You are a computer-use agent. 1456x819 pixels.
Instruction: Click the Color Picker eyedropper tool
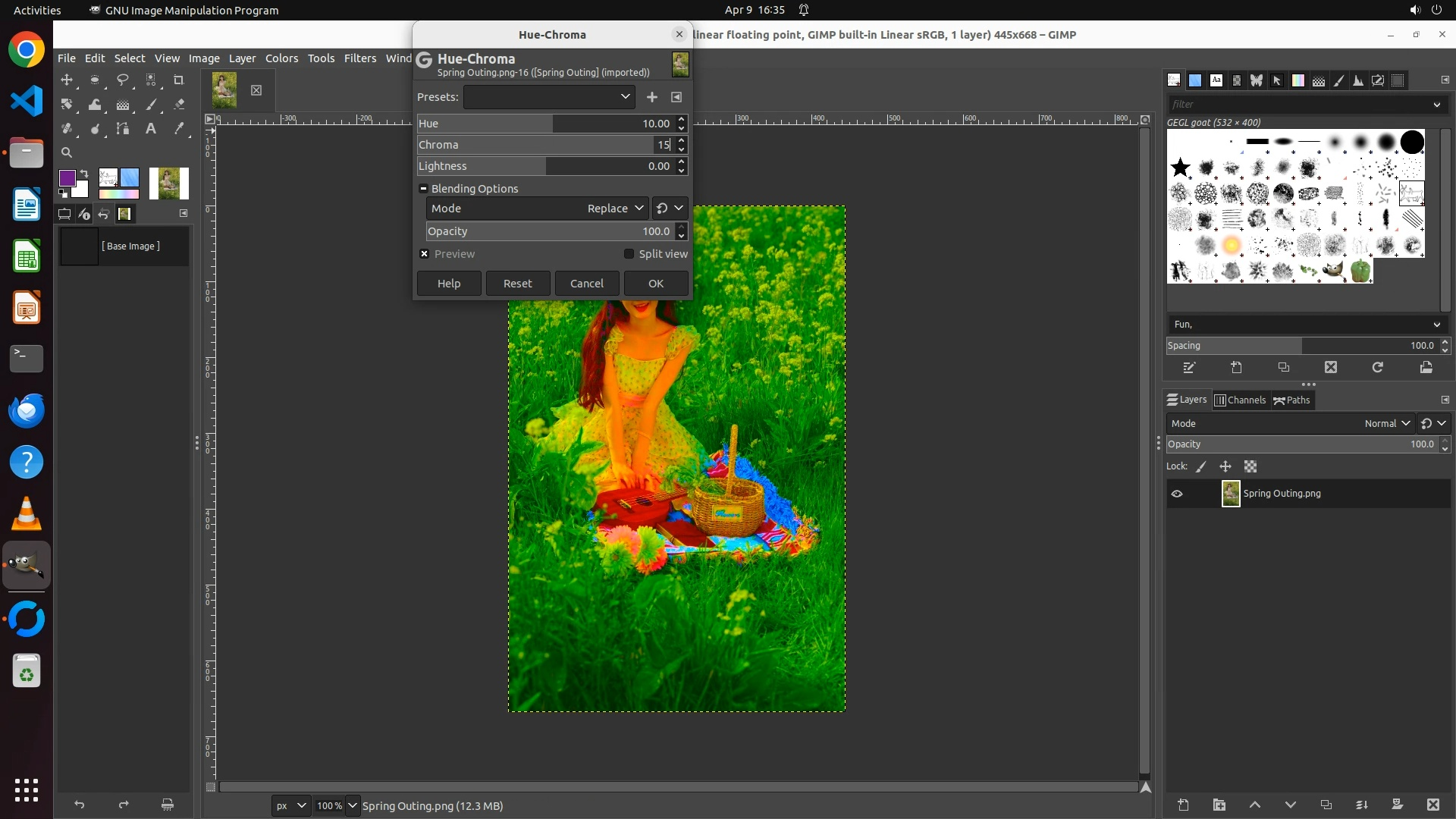(x=179, y=128)
